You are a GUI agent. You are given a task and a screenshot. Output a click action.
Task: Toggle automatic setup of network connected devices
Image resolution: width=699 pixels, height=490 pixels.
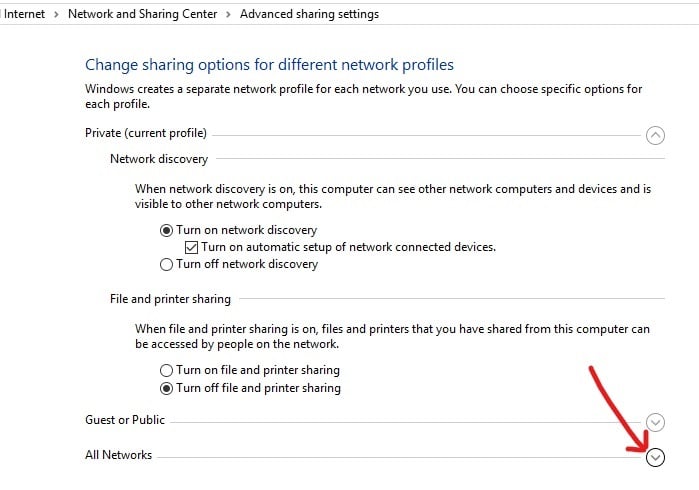click(x=193, y=247)
